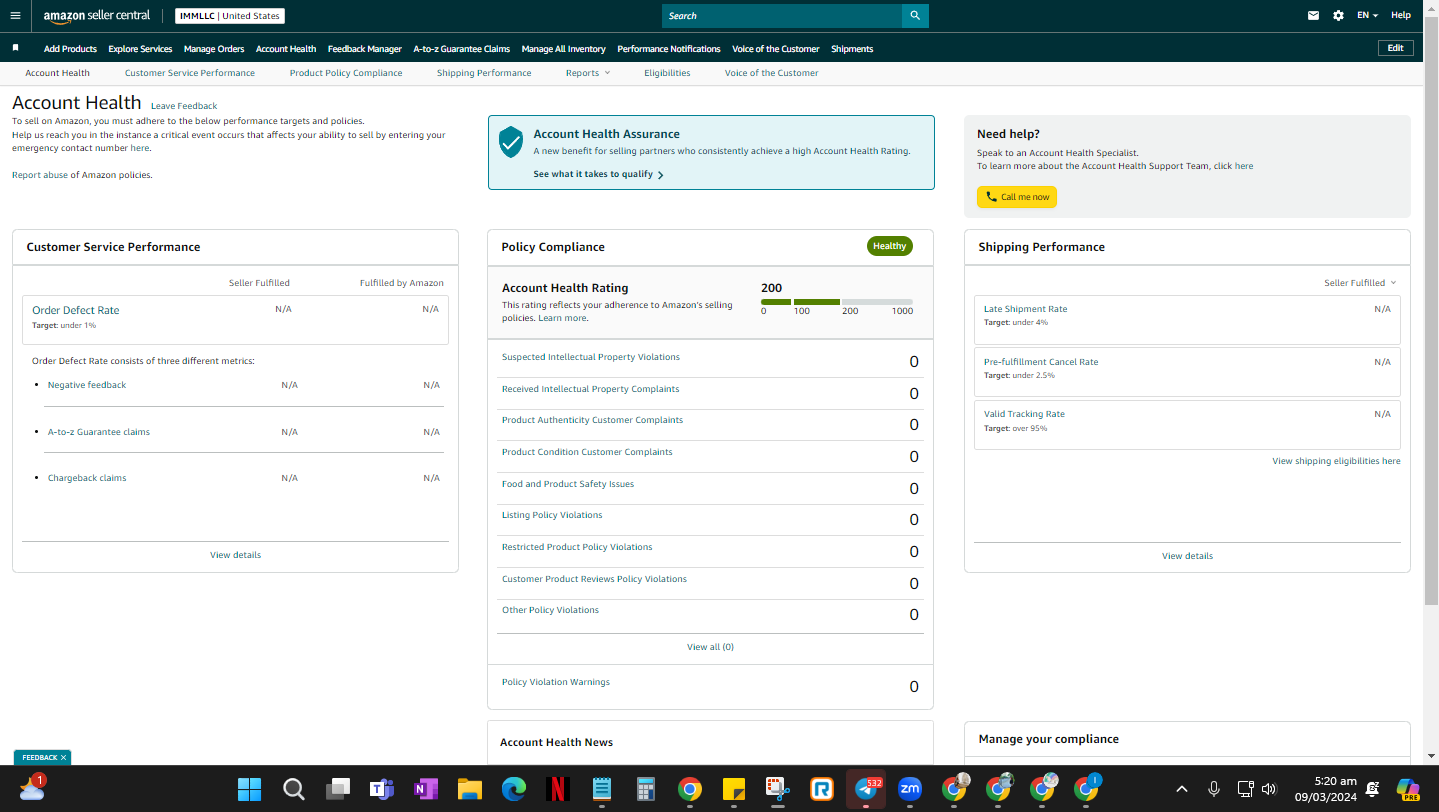Screen dimensions: 1439x812
Task: Click the Healthy status badge
Action: [890, 246]
